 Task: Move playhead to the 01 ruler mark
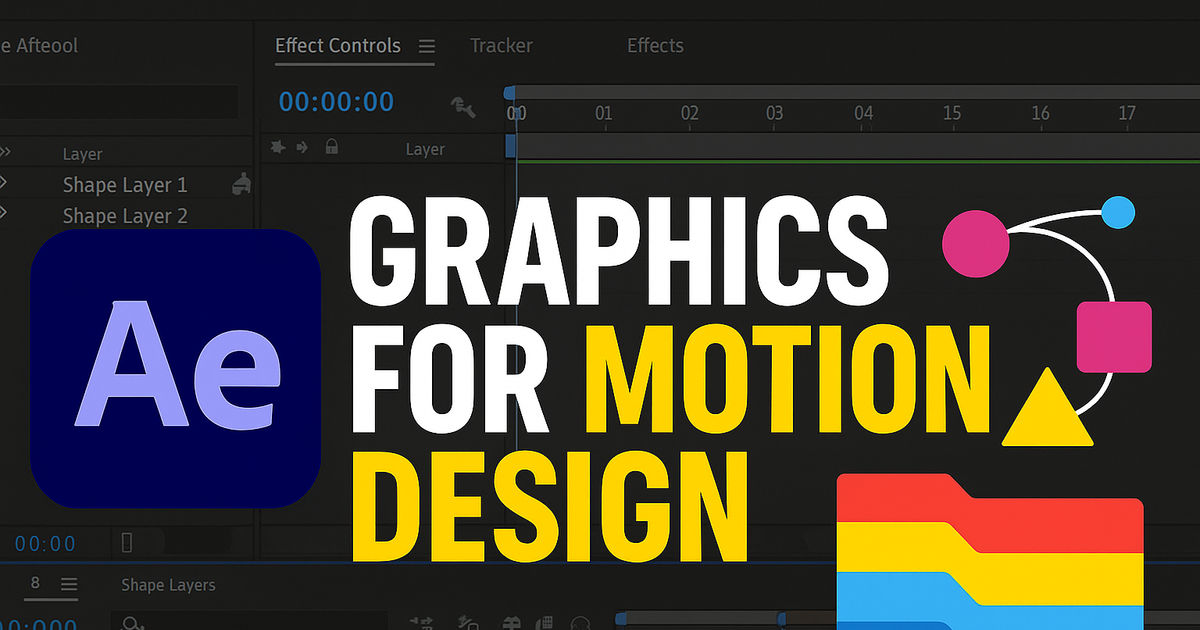pos(603,113)
